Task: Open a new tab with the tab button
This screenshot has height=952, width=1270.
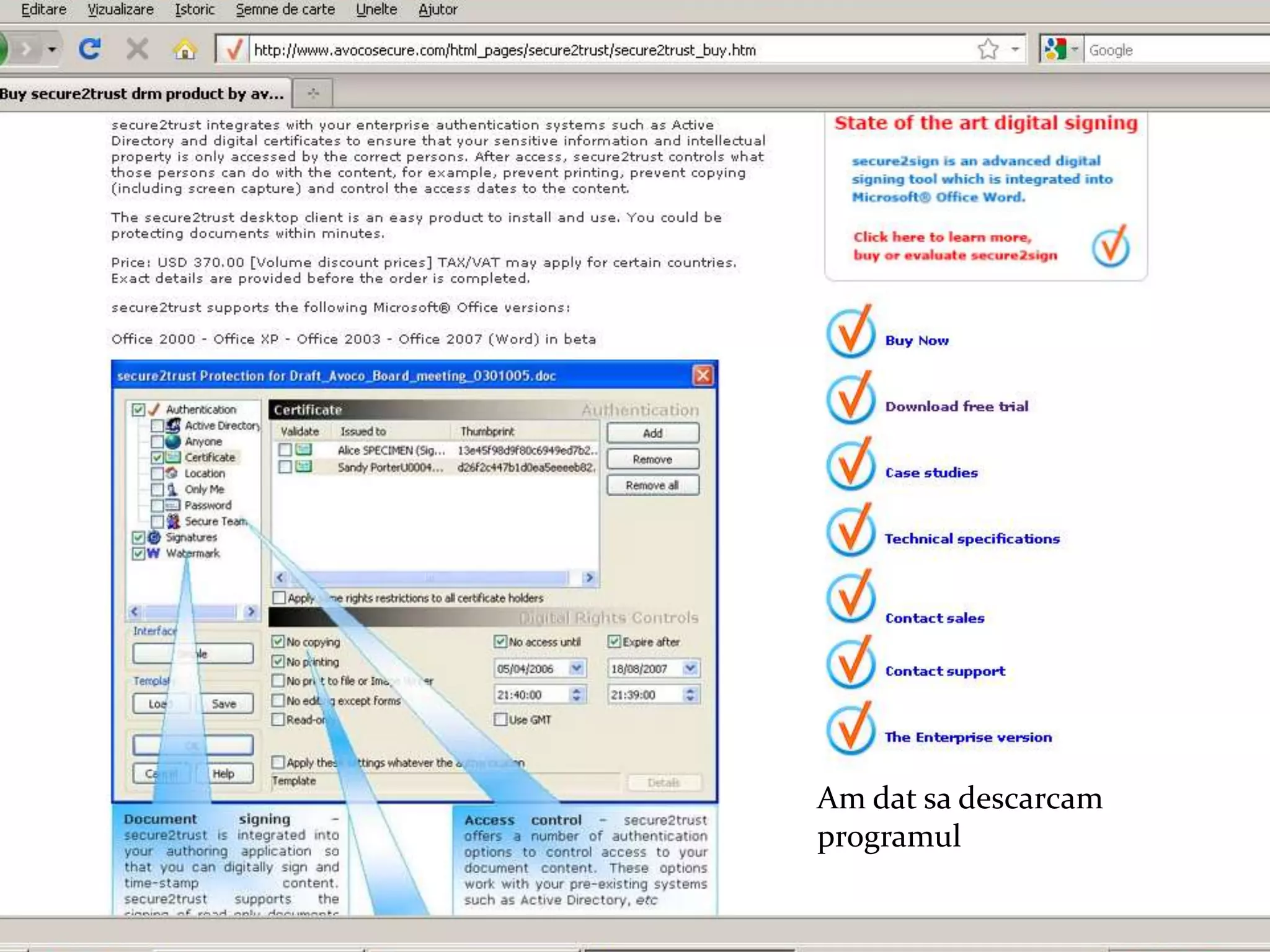Action: click(313, 94)
